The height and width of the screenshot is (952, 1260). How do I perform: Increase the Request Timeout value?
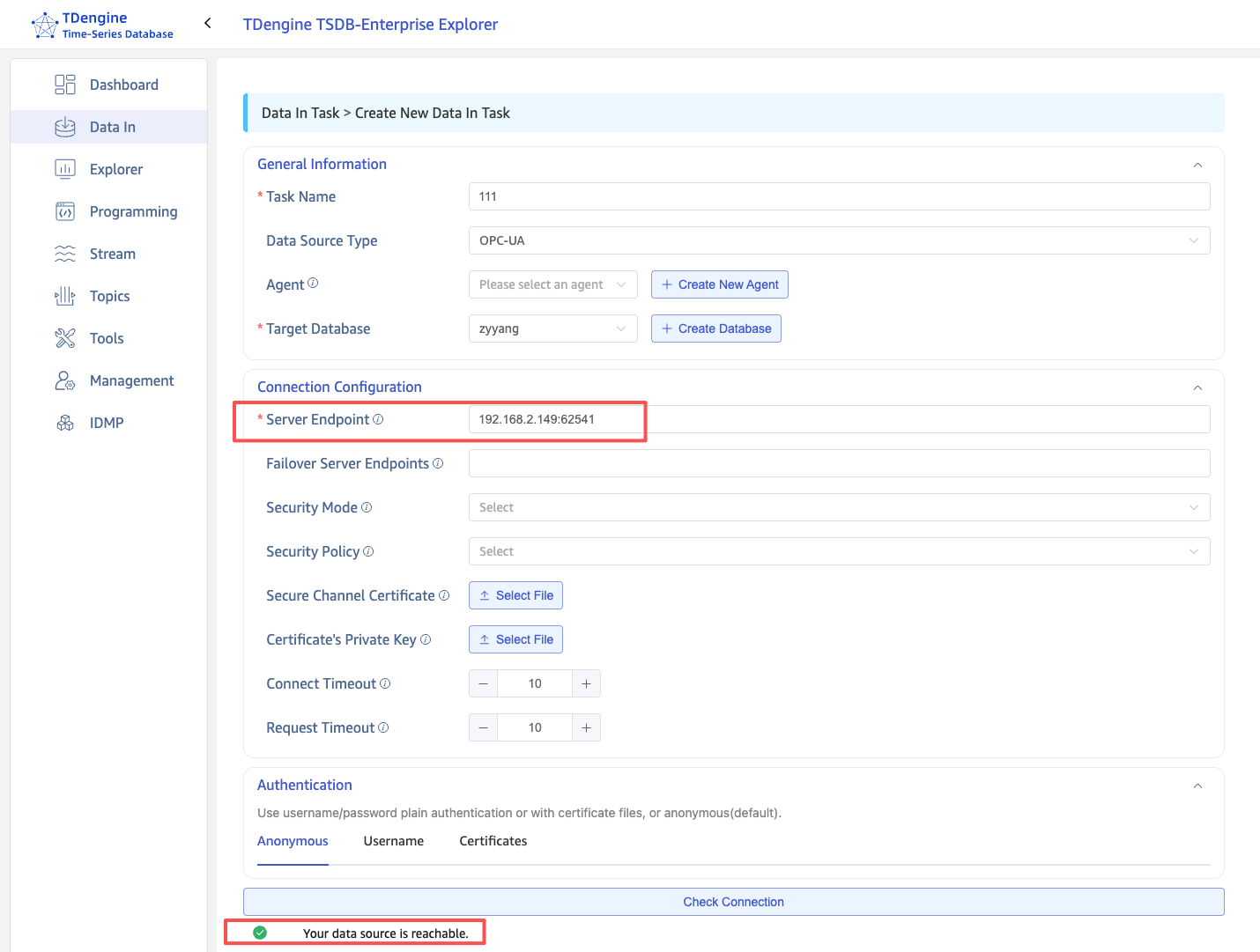(587, 727)
